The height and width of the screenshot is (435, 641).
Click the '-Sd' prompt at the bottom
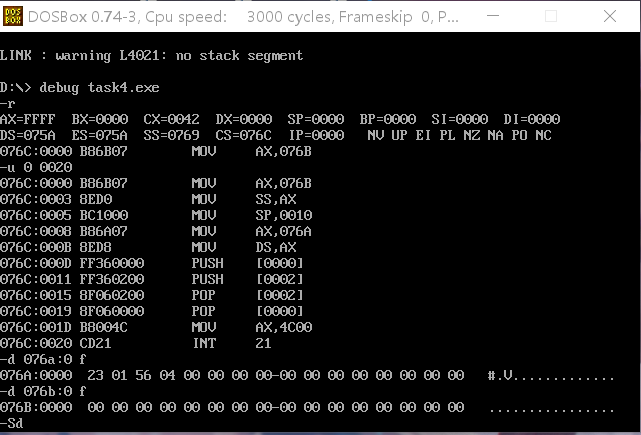pos(11,423)
